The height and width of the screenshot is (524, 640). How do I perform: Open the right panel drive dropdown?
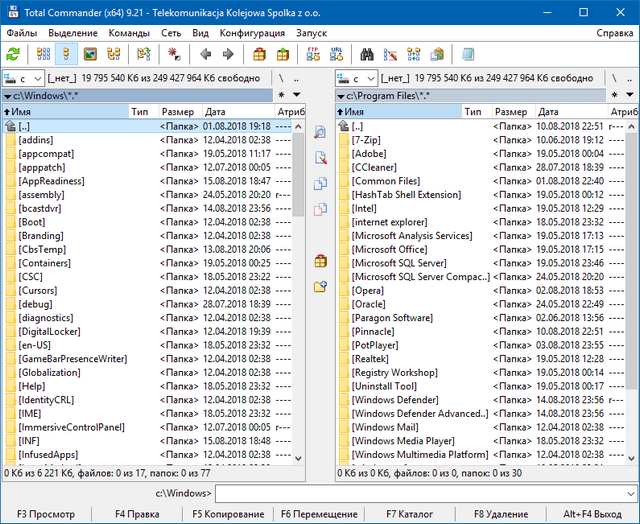pos(358,78)
